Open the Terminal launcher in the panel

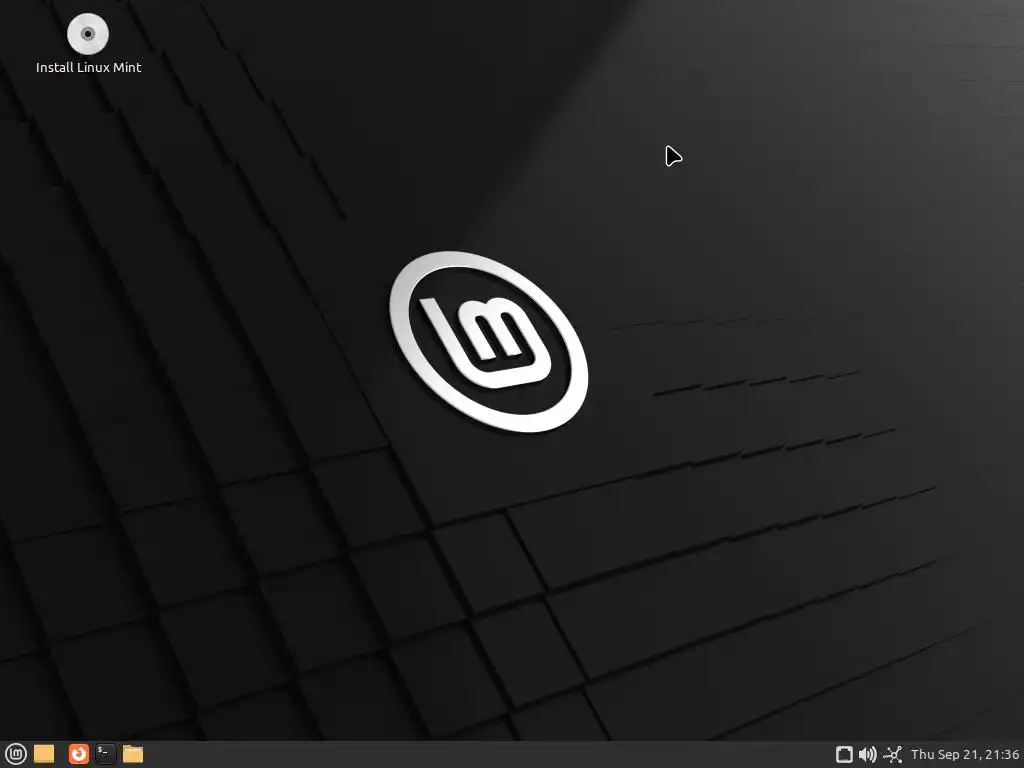point(105,754)
